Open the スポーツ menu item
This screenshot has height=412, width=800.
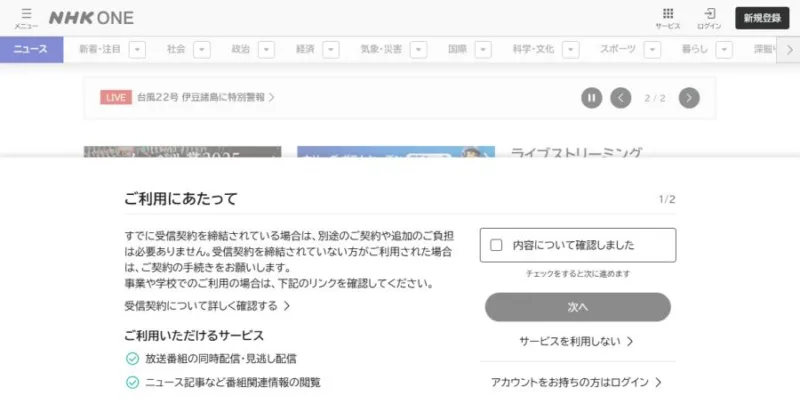tap(617, 49)
